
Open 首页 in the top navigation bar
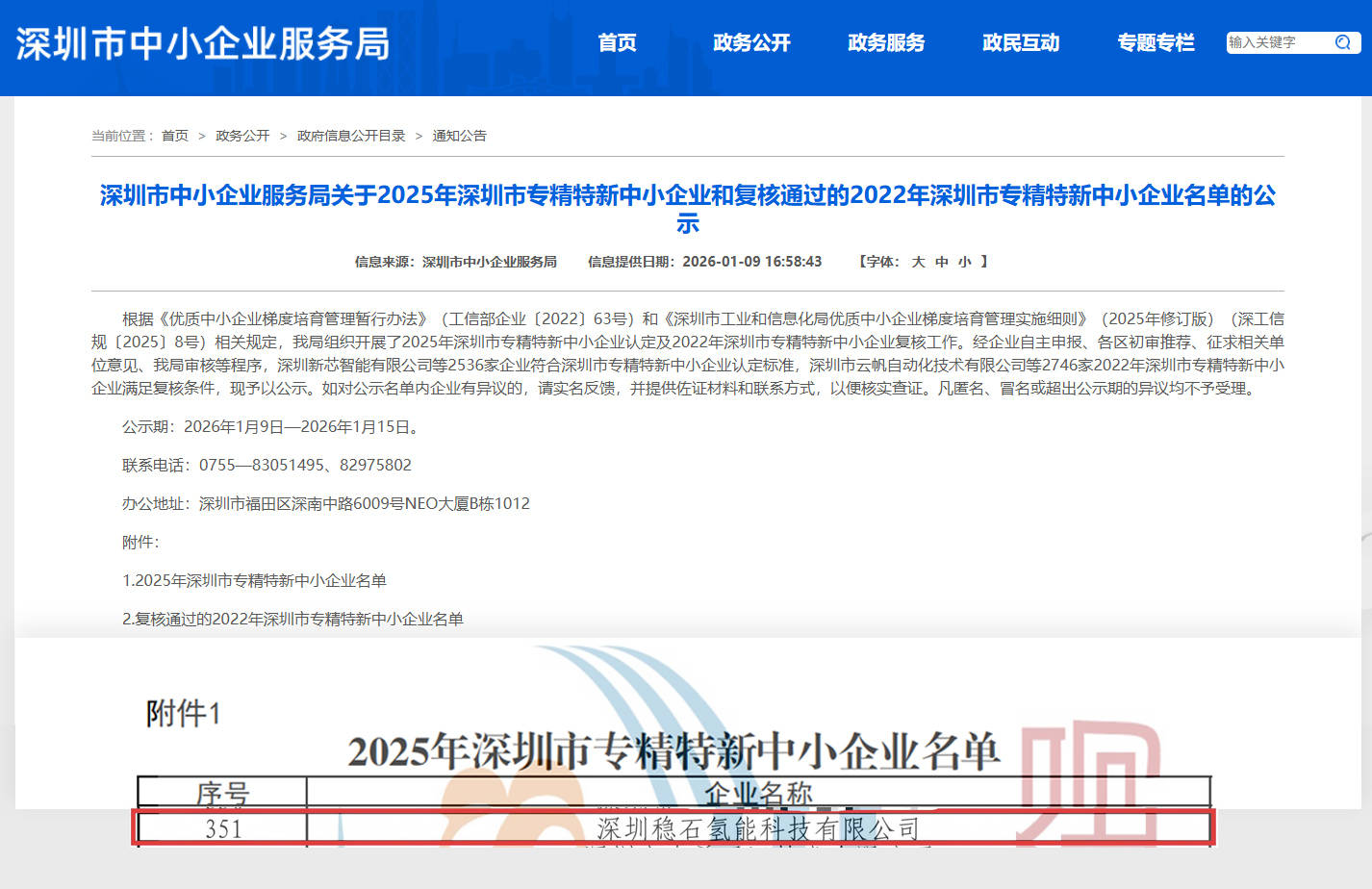[x=617, y=42]
